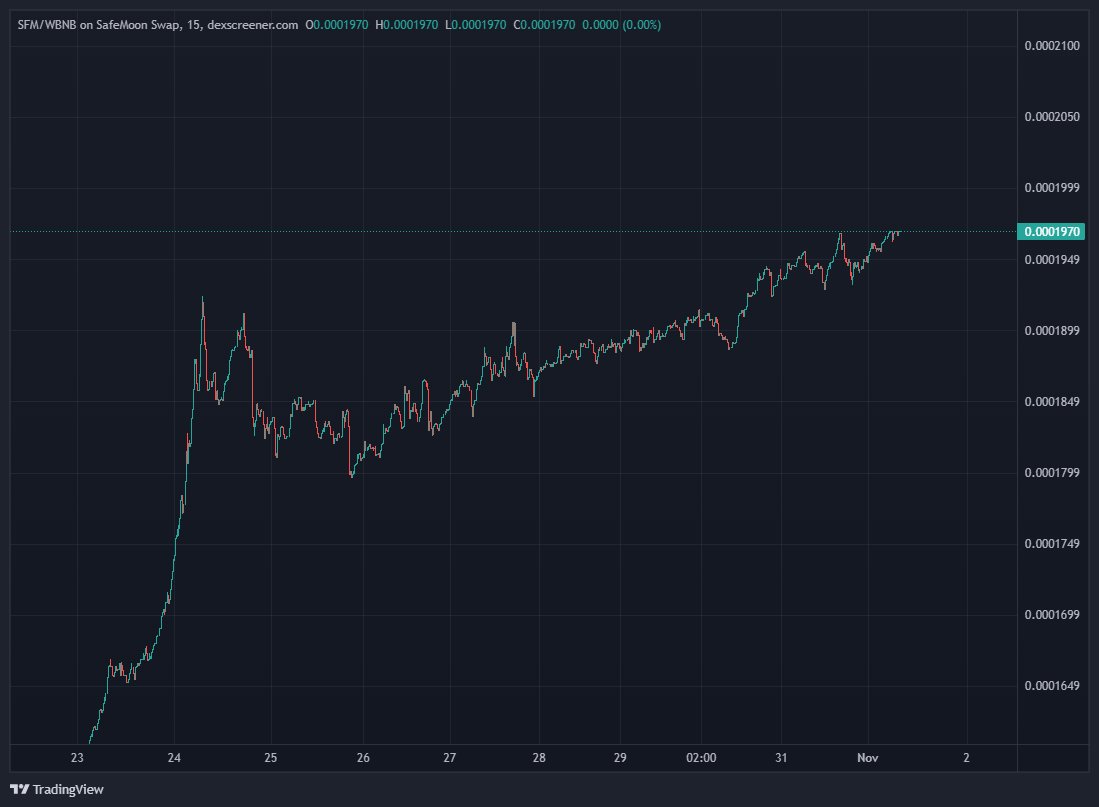Screen dimensions: 1099x807
Task: Click the current price label 0.0001970
Action: pyautogui.click(x=1051, y=231)
